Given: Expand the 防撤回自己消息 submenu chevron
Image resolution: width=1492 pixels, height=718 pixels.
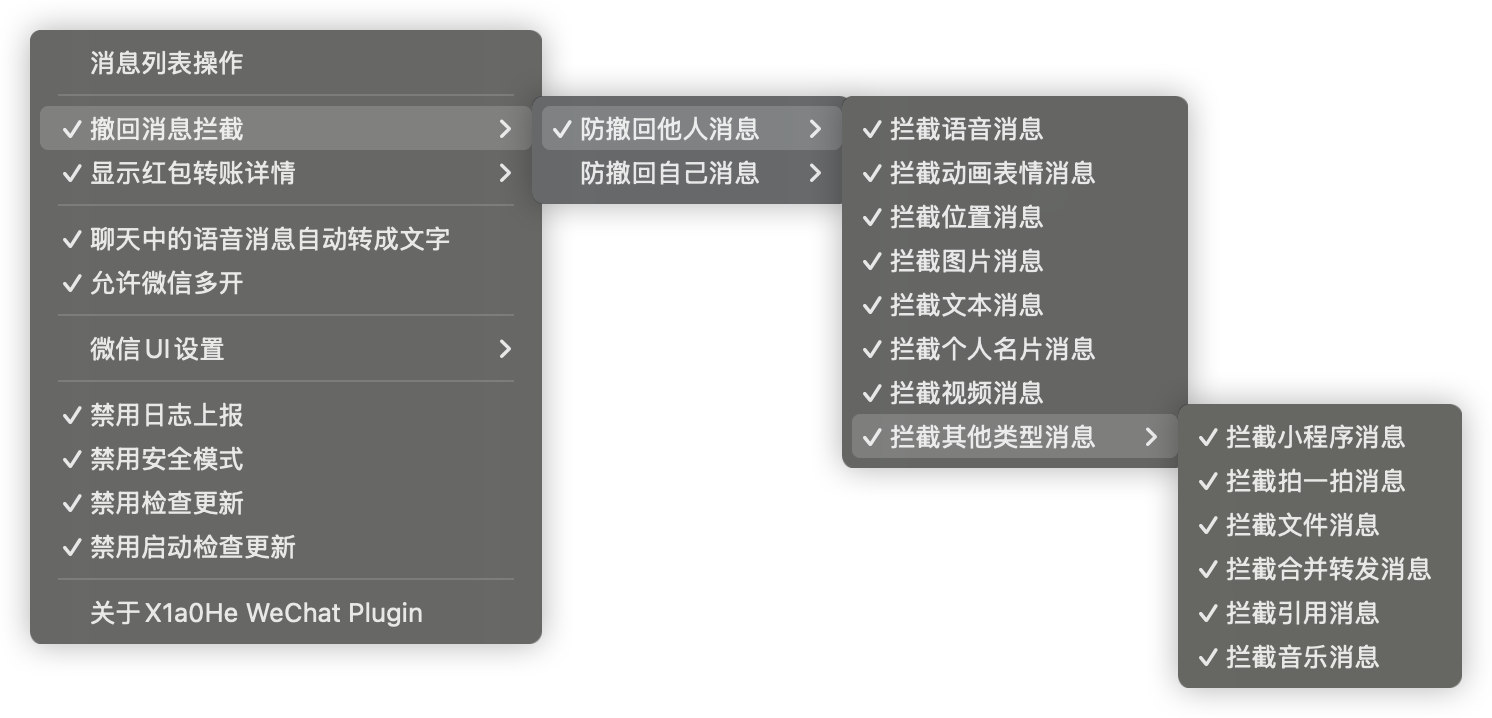Looking at the screenshot, I should point(815,173).
